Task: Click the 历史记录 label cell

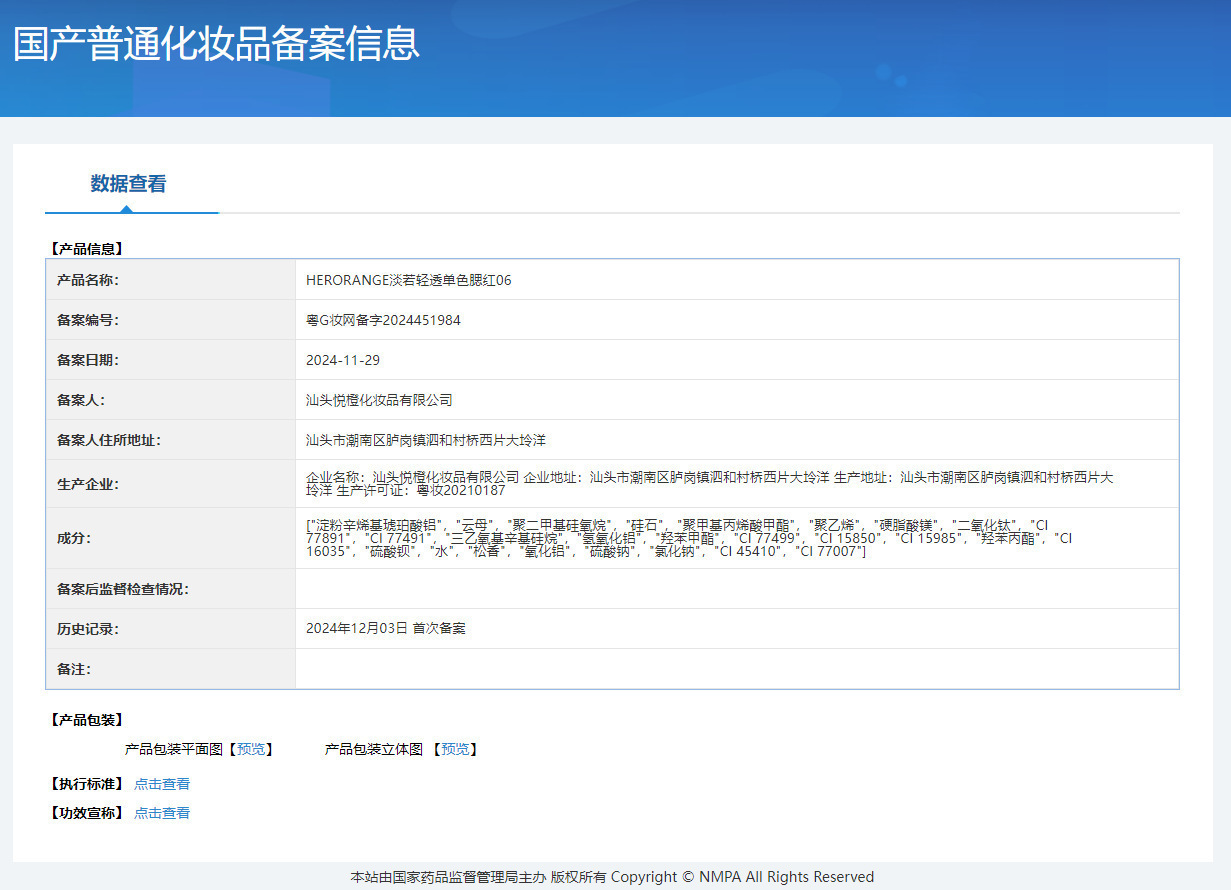Action: (171, 629)
